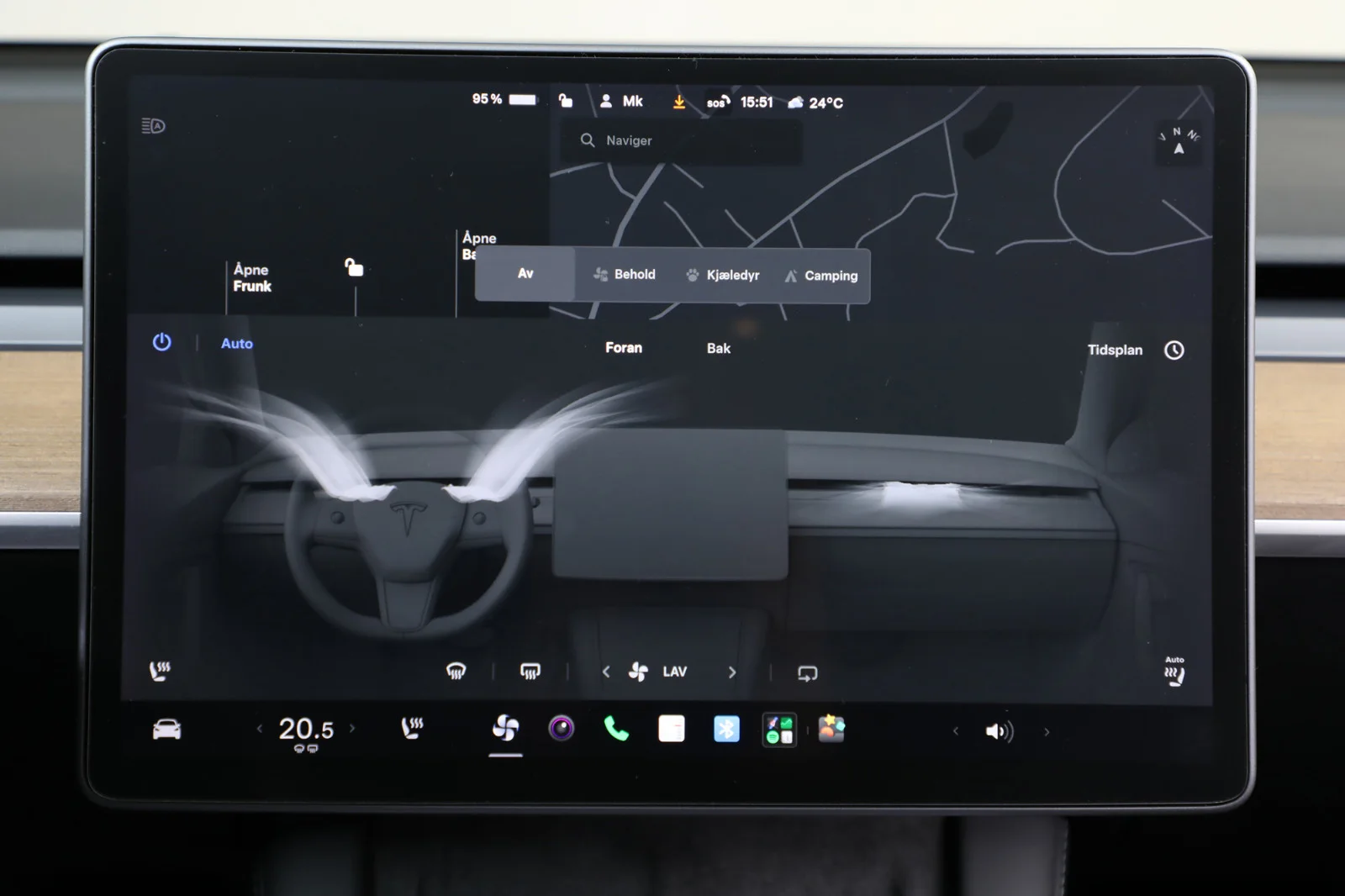Image resolution: width=1345 pixels, height=896 pixels.
Task: Lower the volume with left chevron
Action: click(x=956, y=731)
